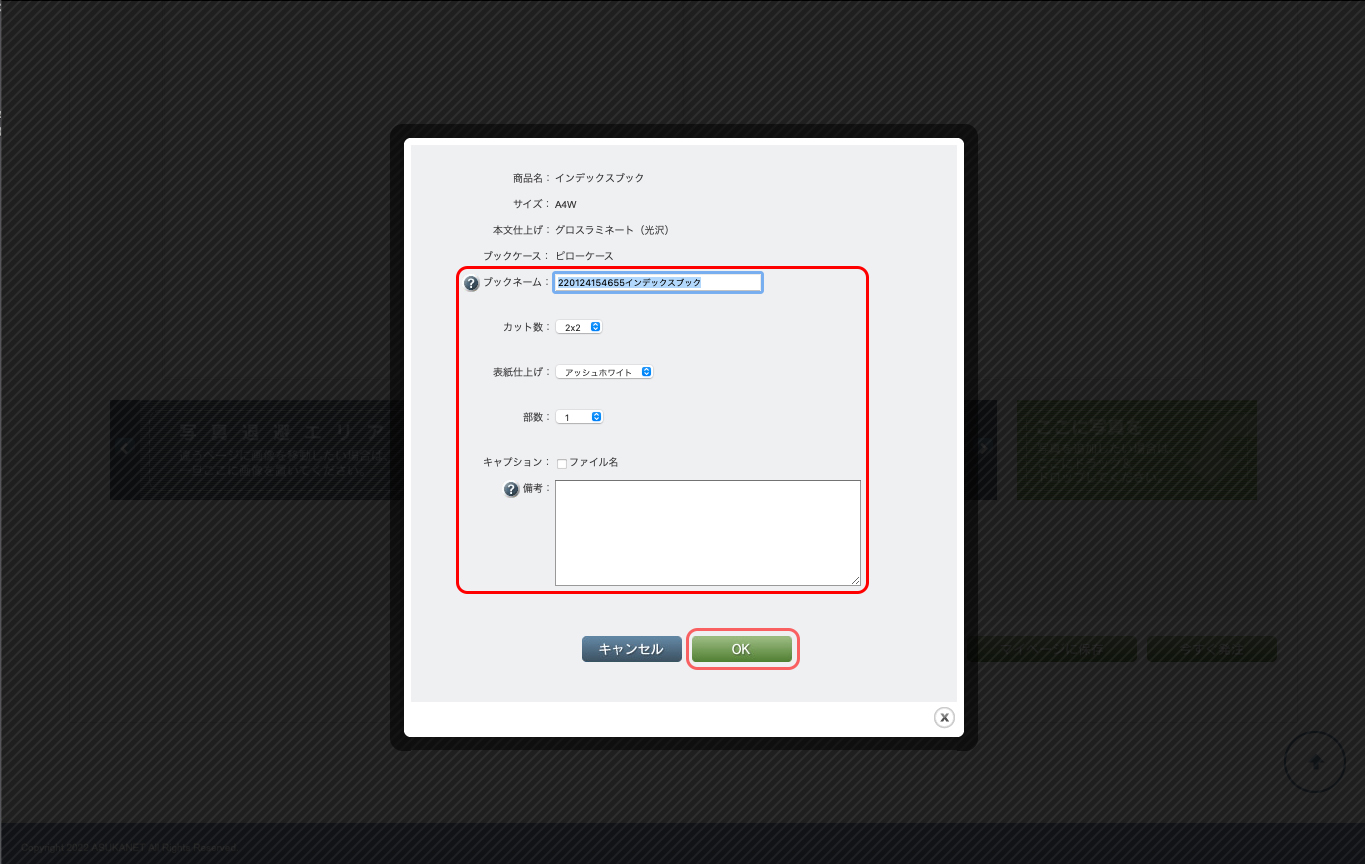Viewport: 1365px width, 864px height.
Task: Click the キャンセル button
Action: click(x=632, y=649)
